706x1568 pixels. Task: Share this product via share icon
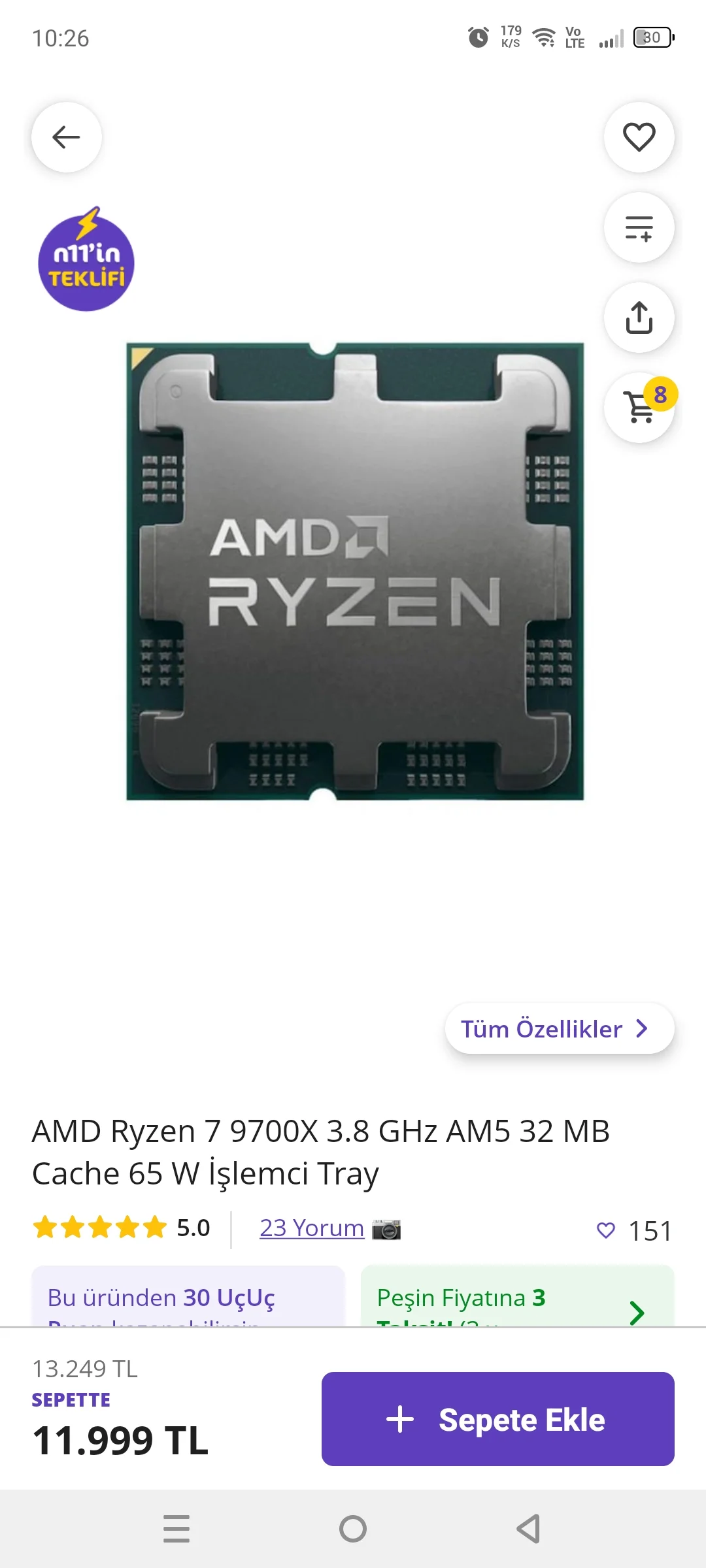(x=639, y=318)
